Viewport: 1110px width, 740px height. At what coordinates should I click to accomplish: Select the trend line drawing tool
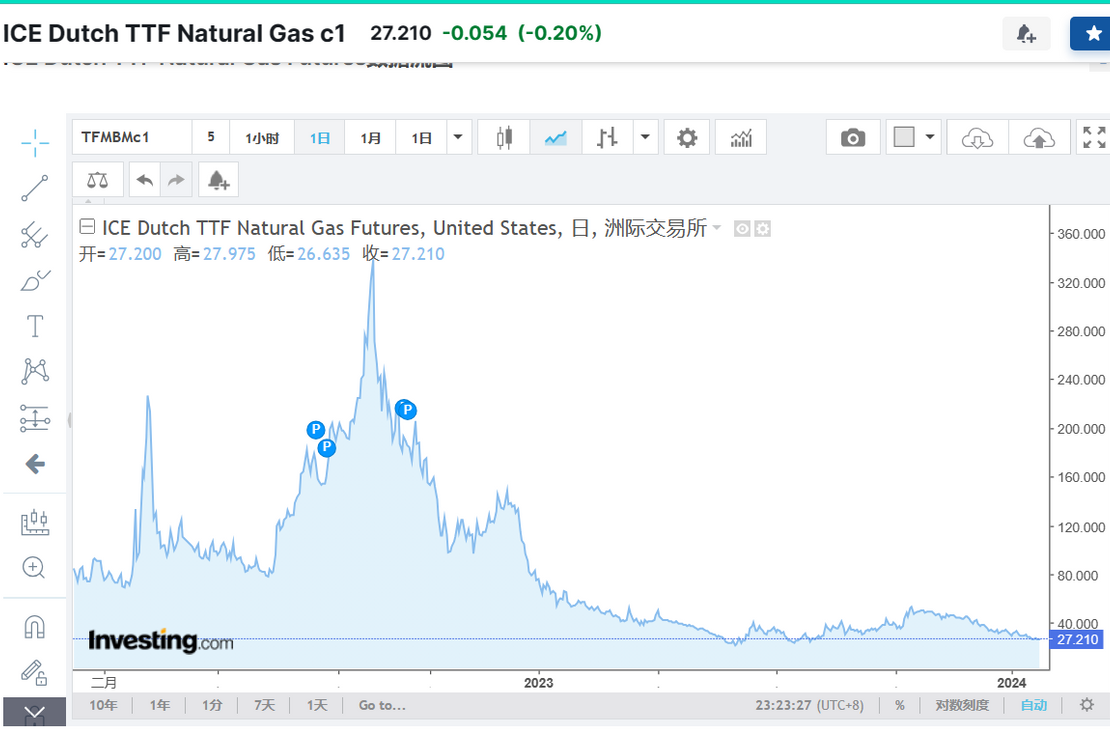click(x=34, y=189)
